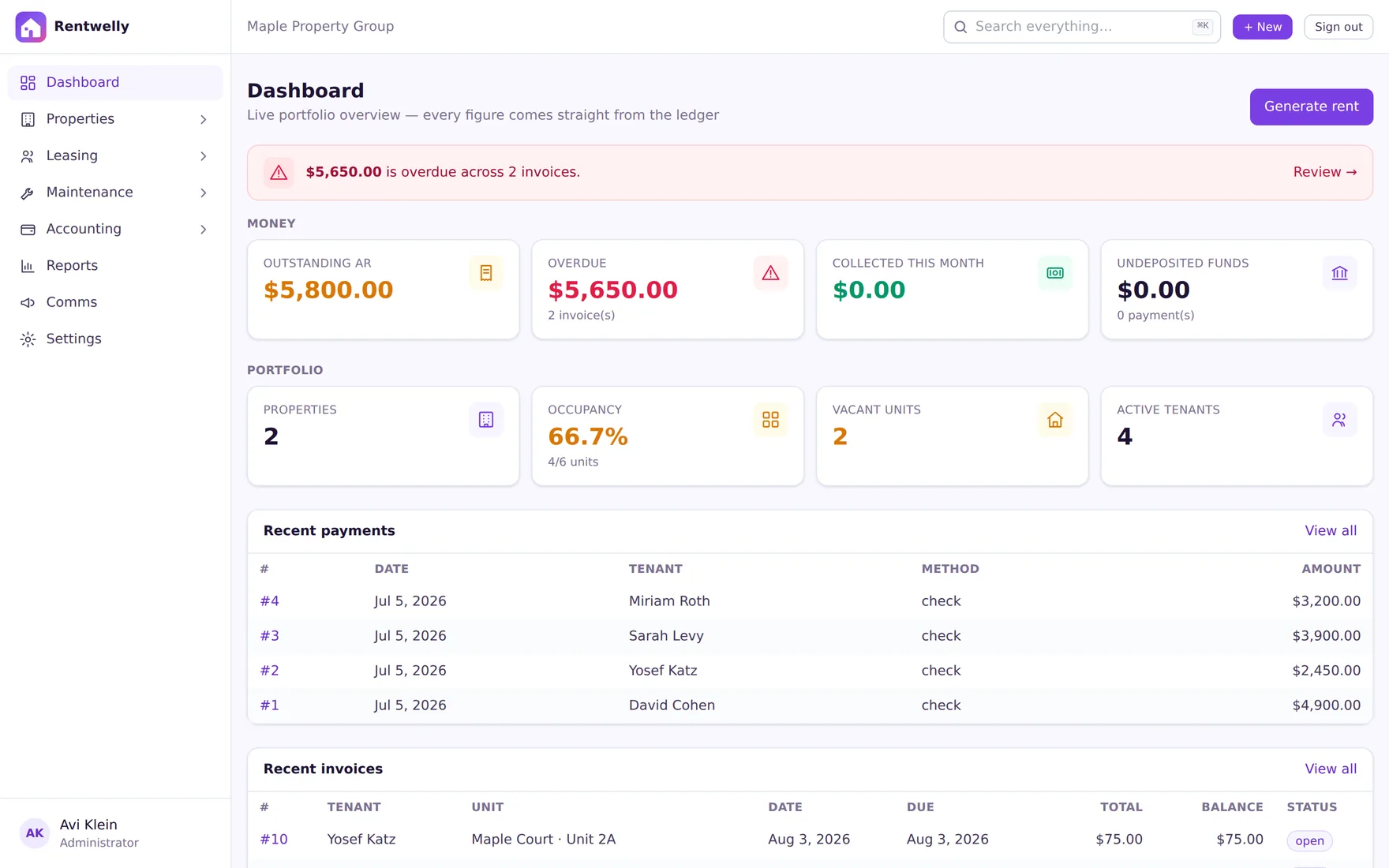Click the house icon on Vacant Units card
Image resolution: width=1389 pixels, height=868 pixels.
pyautogui.click(x=1055, y=420)
